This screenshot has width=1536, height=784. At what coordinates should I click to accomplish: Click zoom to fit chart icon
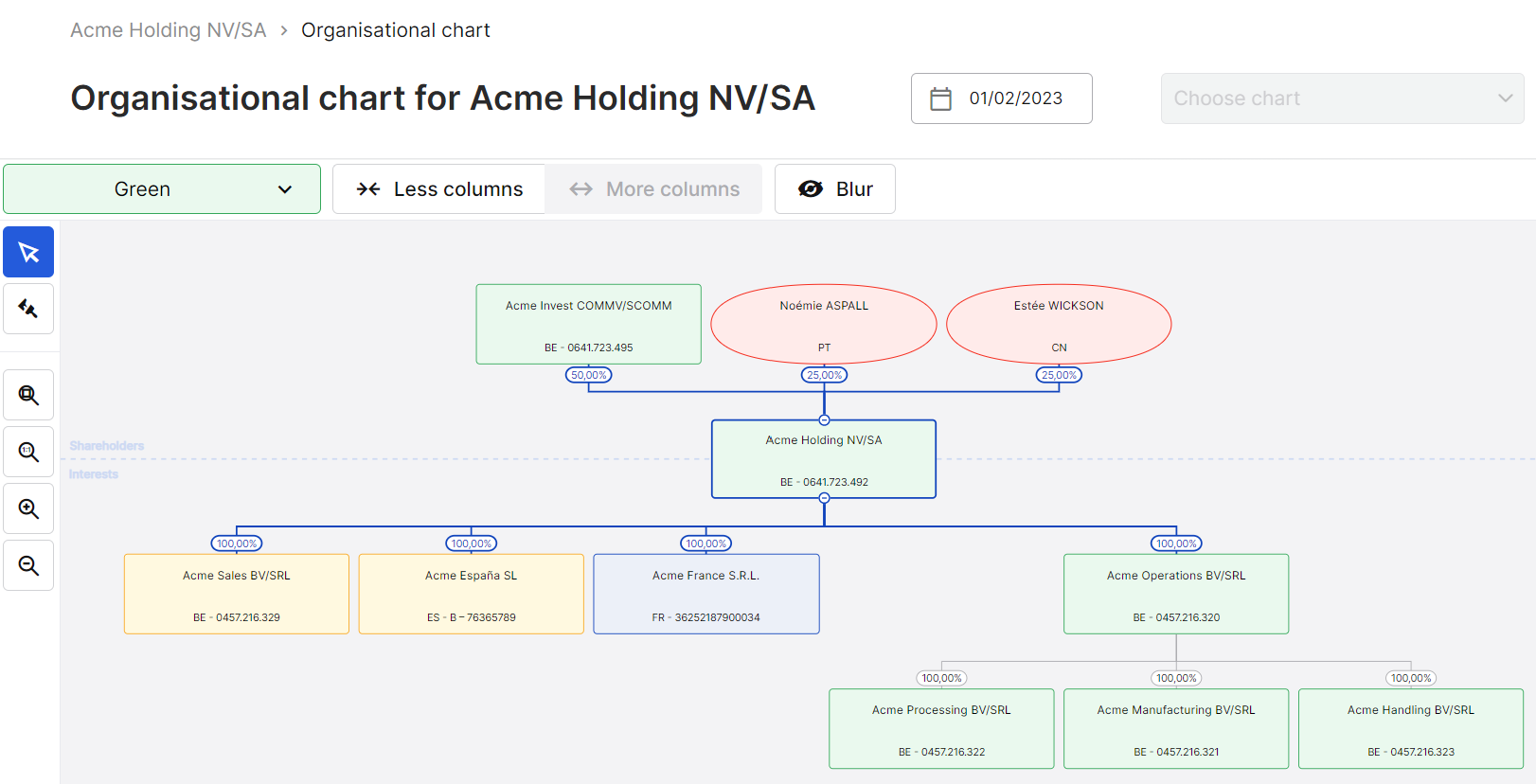[x=27, y=395]
